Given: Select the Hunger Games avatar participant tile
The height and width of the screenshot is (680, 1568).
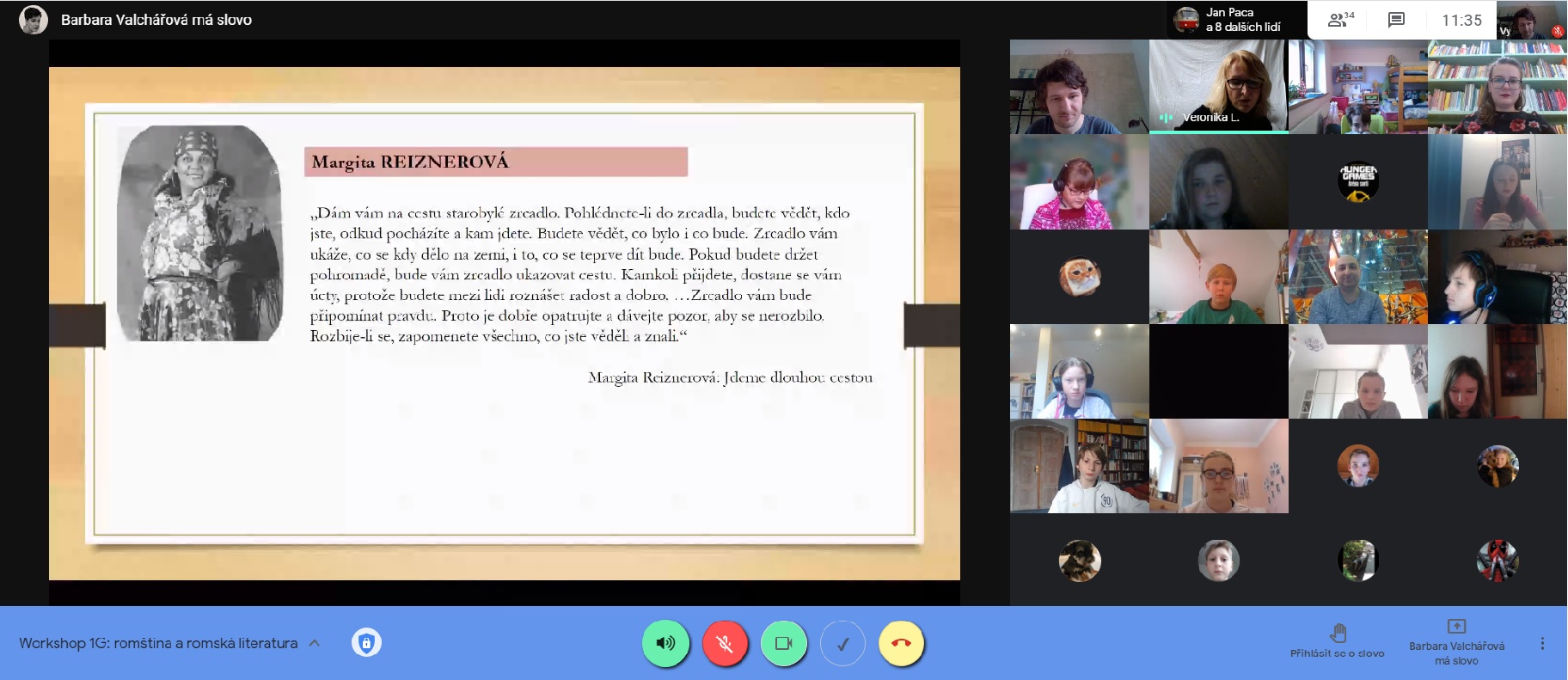Looking at the screenshot, I should (x=1357, y=181).
